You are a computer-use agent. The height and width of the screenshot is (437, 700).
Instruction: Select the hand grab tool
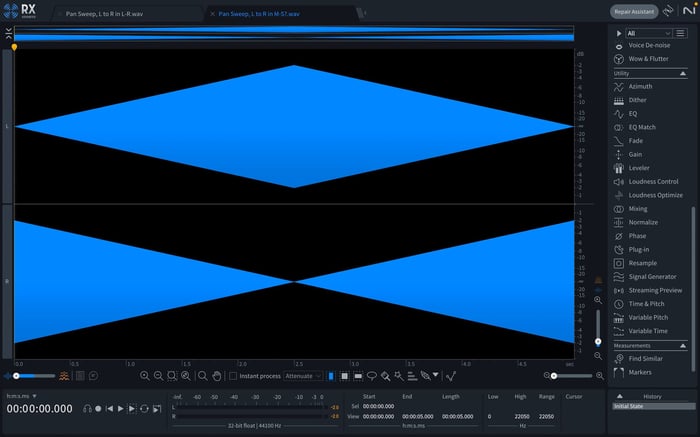coord(217,376)
